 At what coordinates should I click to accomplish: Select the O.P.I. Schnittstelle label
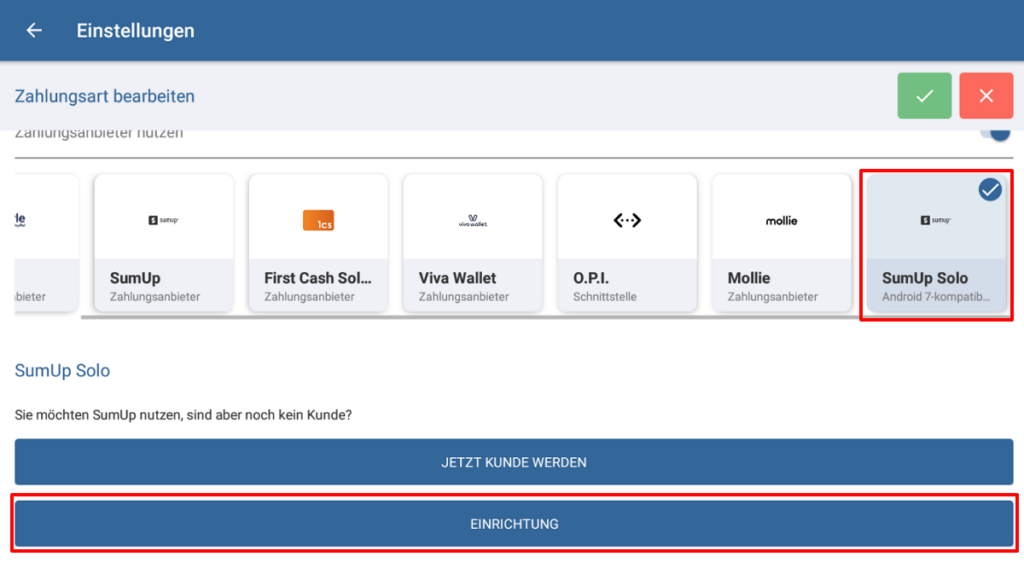607,297
